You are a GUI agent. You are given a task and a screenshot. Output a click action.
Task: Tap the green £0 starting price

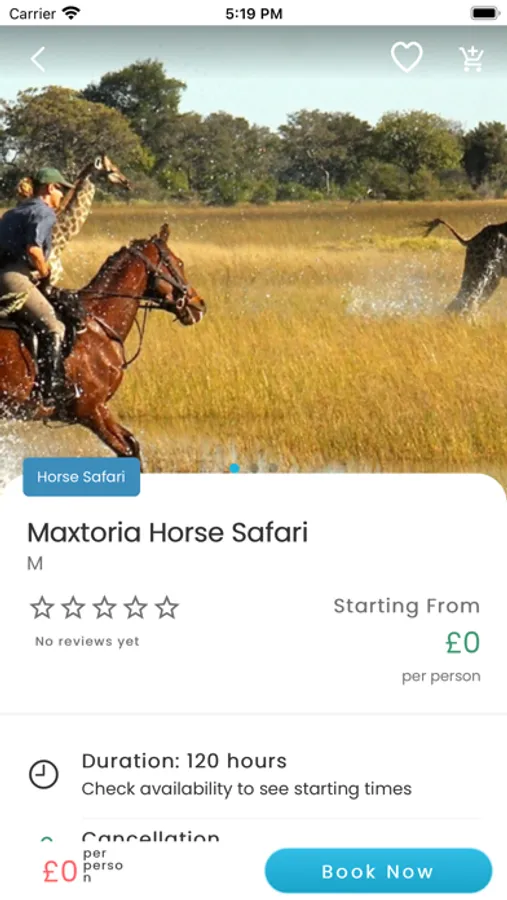(x=463, y=642)
